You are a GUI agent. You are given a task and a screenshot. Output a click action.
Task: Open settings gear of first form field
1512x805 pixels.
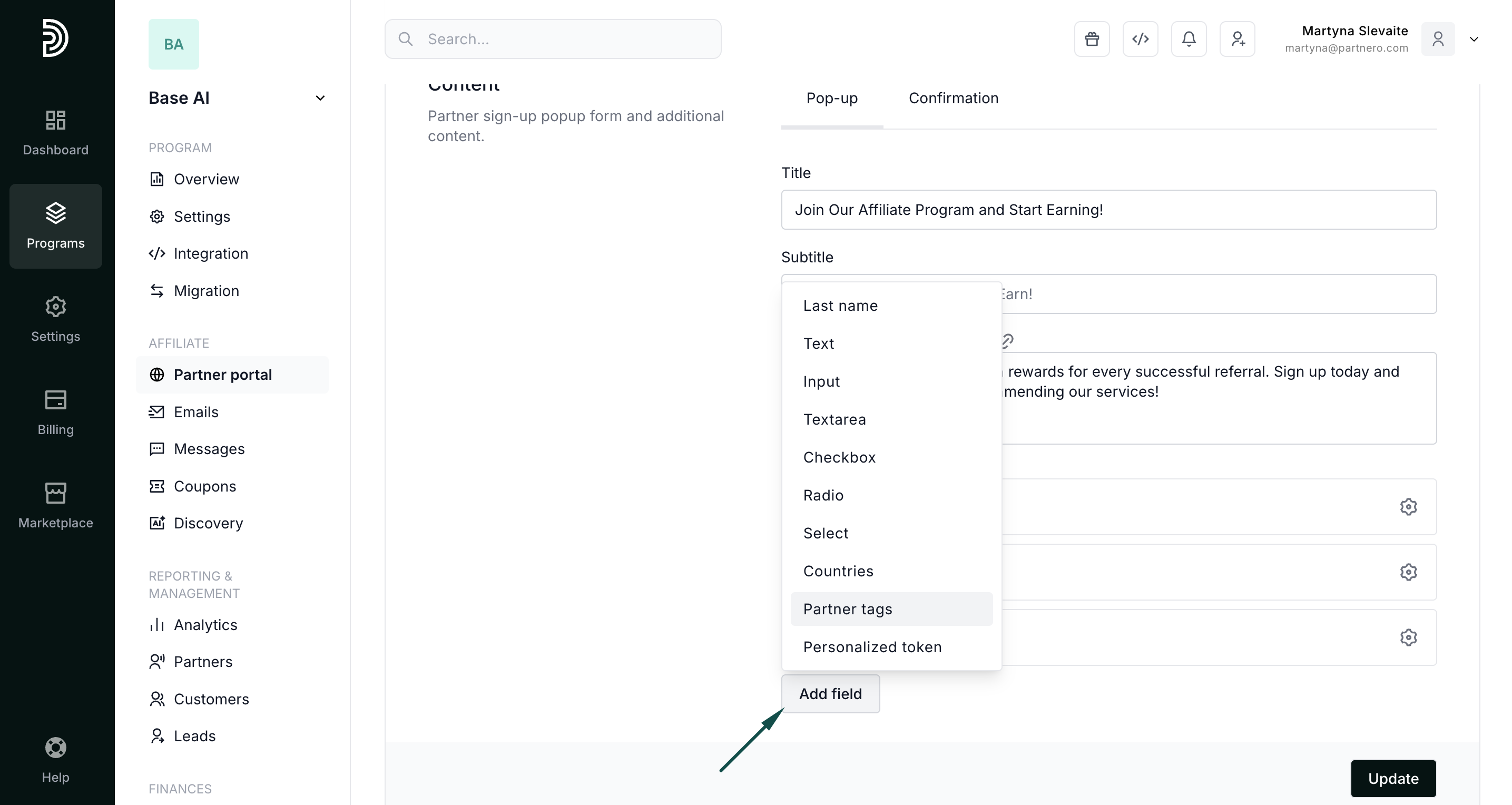(1408, 507)
